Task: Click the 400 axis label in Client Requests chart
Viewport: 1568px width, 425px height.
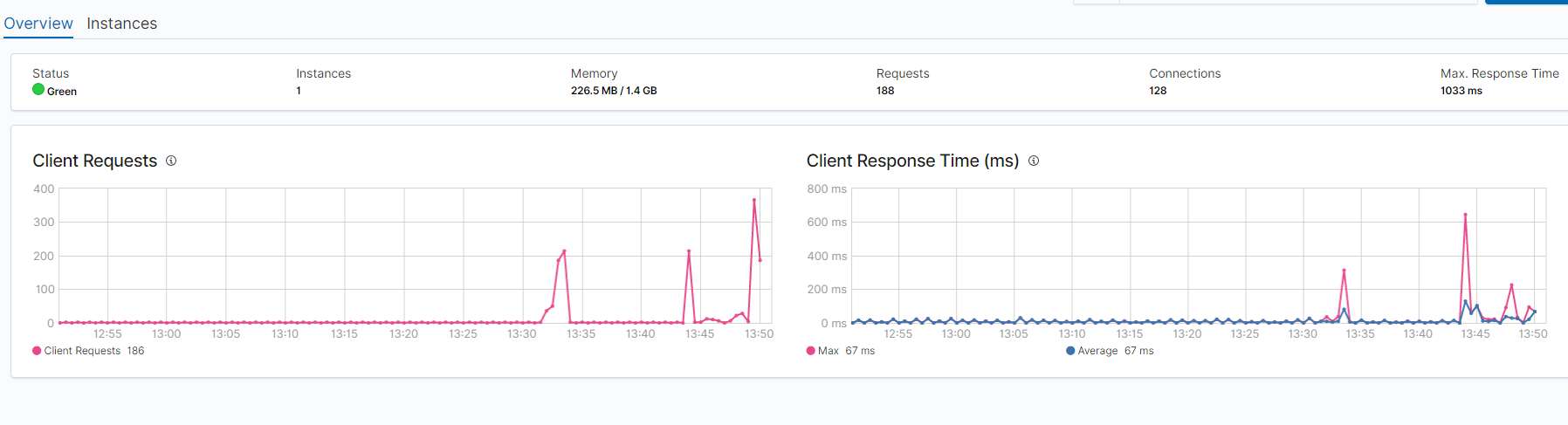Action: point(44,189)
